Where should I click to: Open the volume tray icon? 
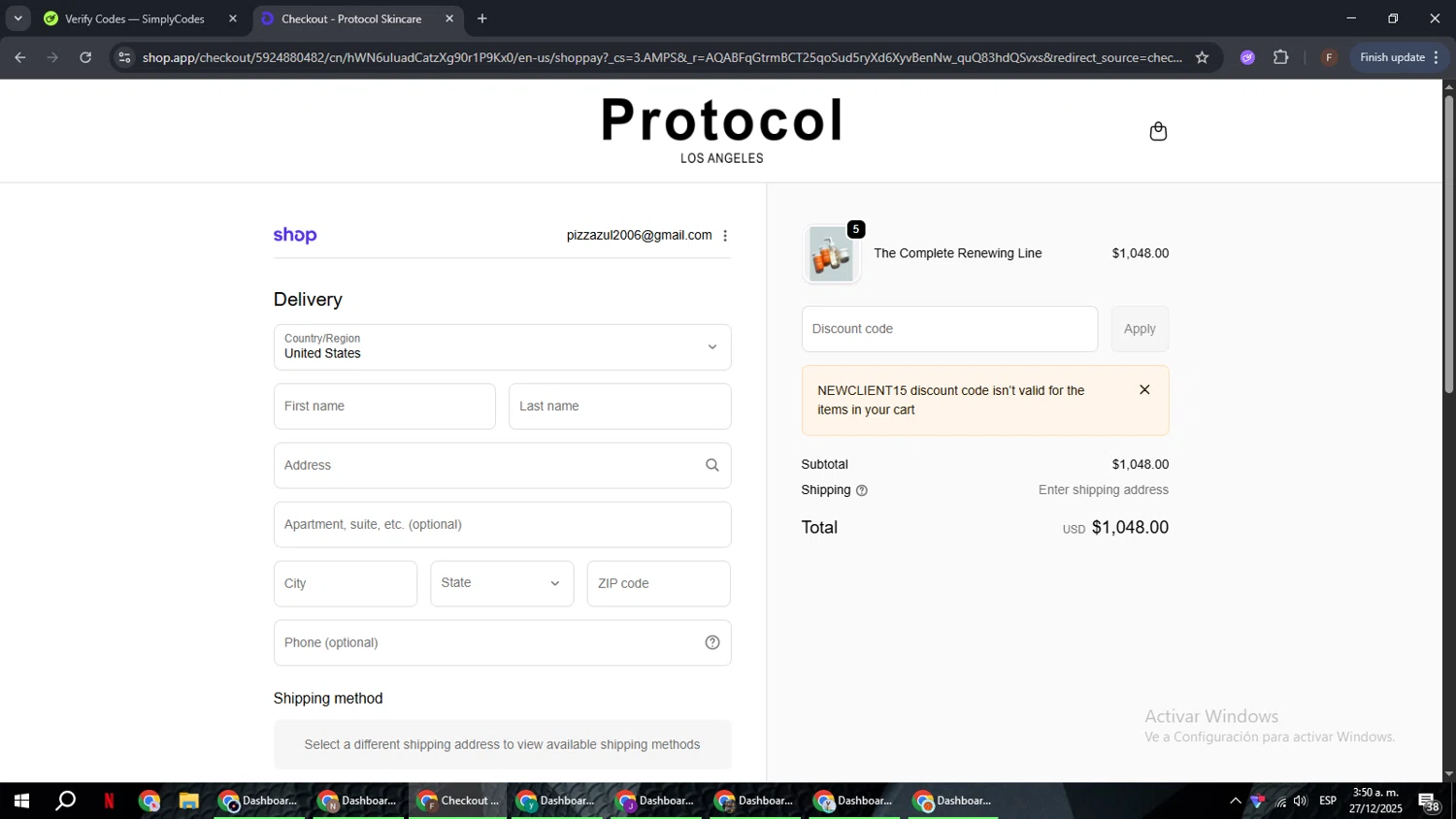(x=1301, y=802)
